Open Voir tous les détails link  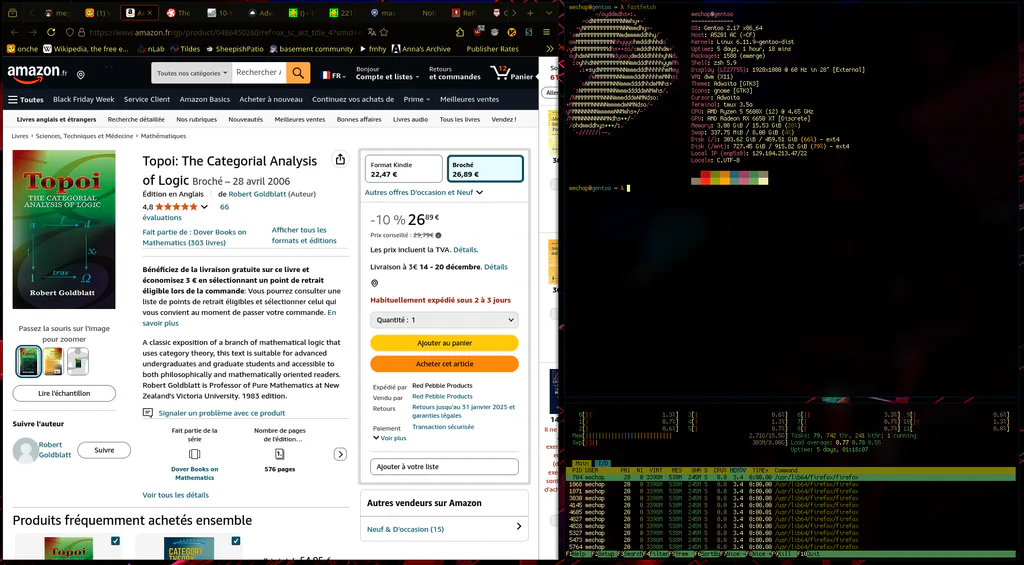[x=176, y=495]
